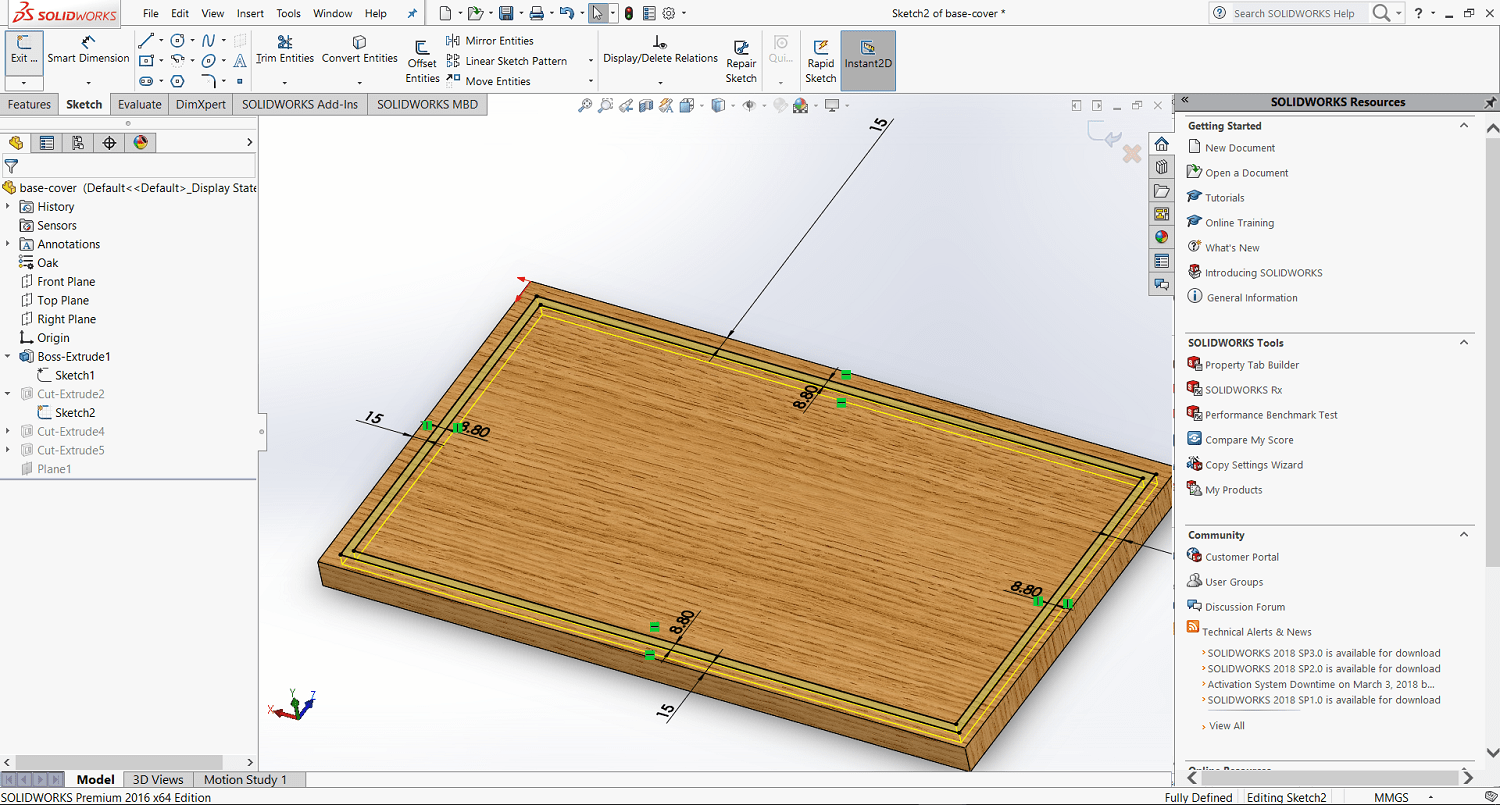Screen dimensions: 1500x805
Task: Open Design Library tab in task pane
Action: point(1161,167)
